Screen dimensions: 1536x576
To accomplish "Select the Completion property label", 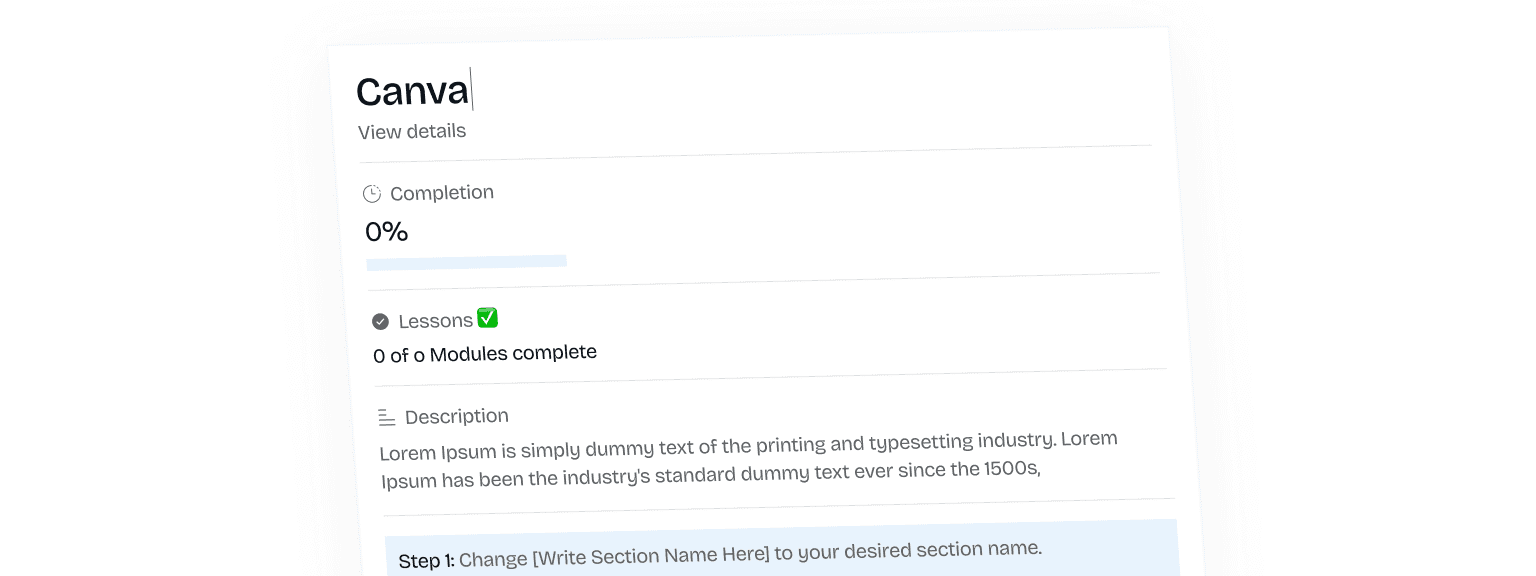I will tap(442, 193).
